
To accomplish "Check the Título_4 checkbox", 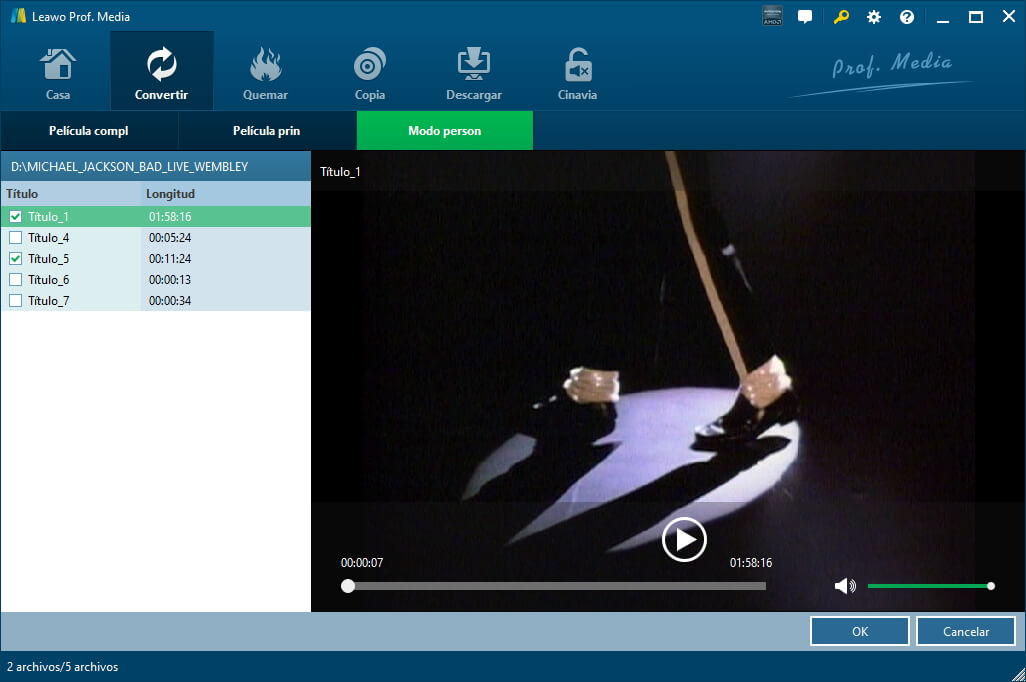I will tap(16, 238).
